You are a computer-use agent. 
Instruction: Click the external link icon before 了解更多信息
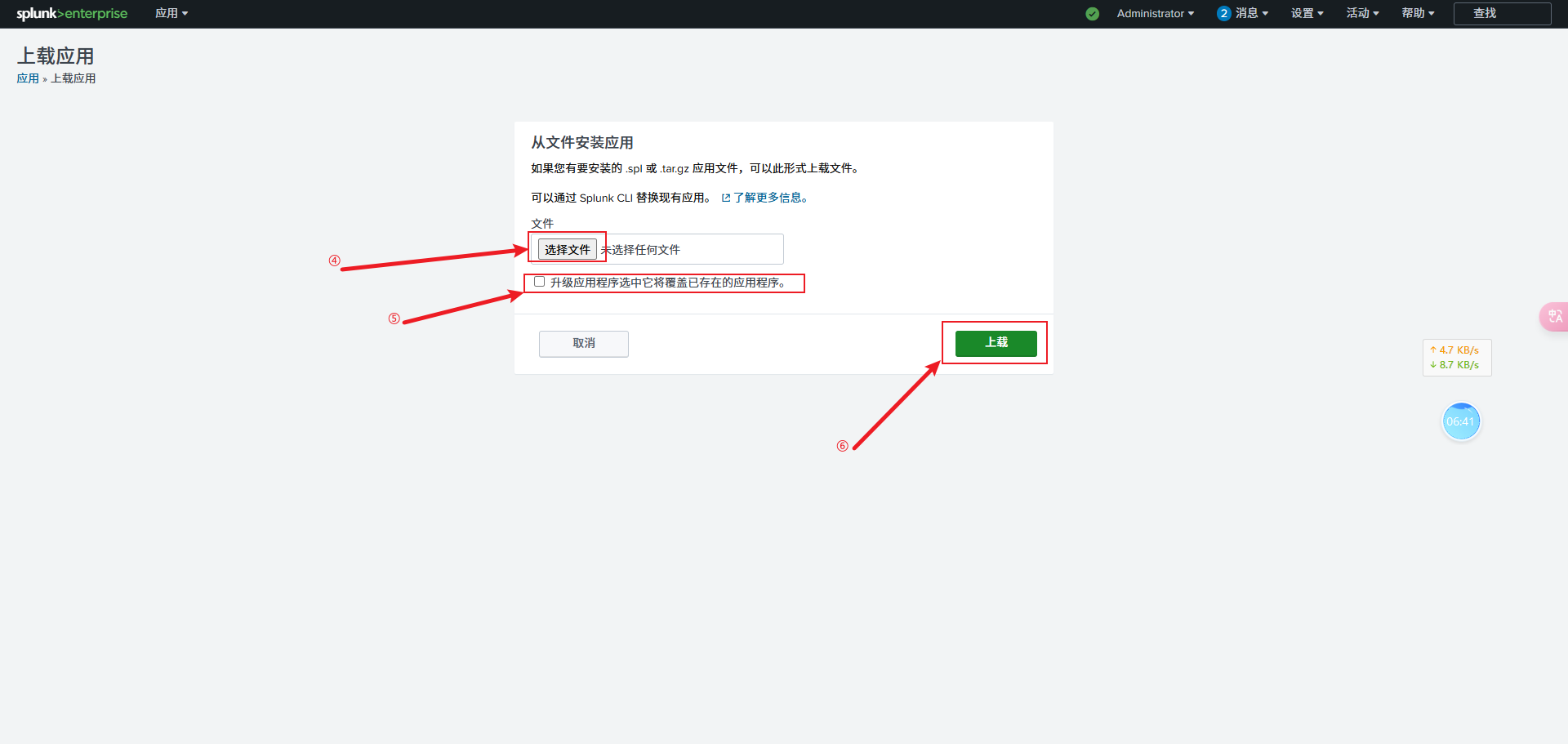[725, 198]
